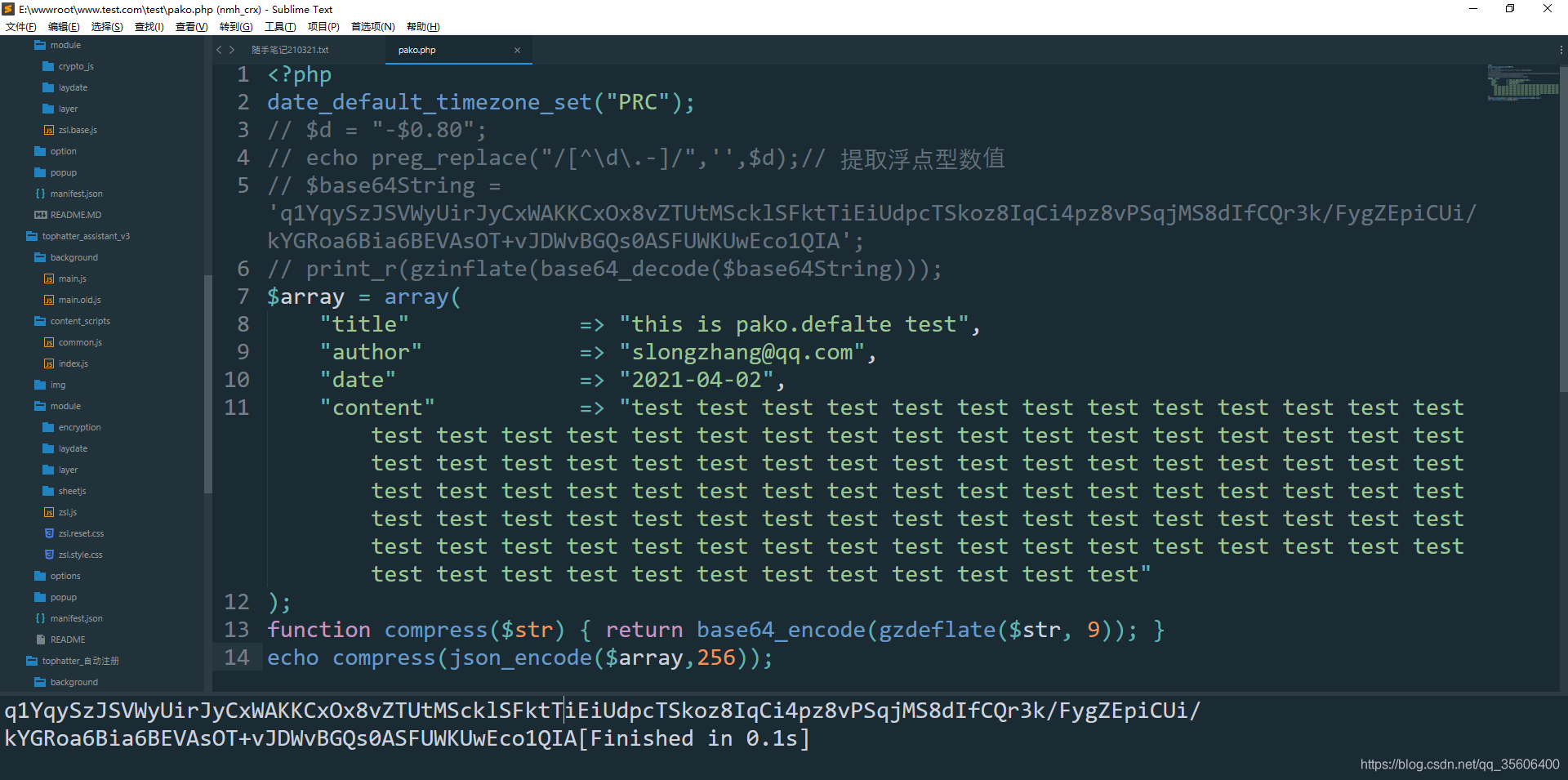Open the 帮助(H) Help menu
This screenshot has width=1568, height=780.
pyautogui.click(x=423, y=27)
